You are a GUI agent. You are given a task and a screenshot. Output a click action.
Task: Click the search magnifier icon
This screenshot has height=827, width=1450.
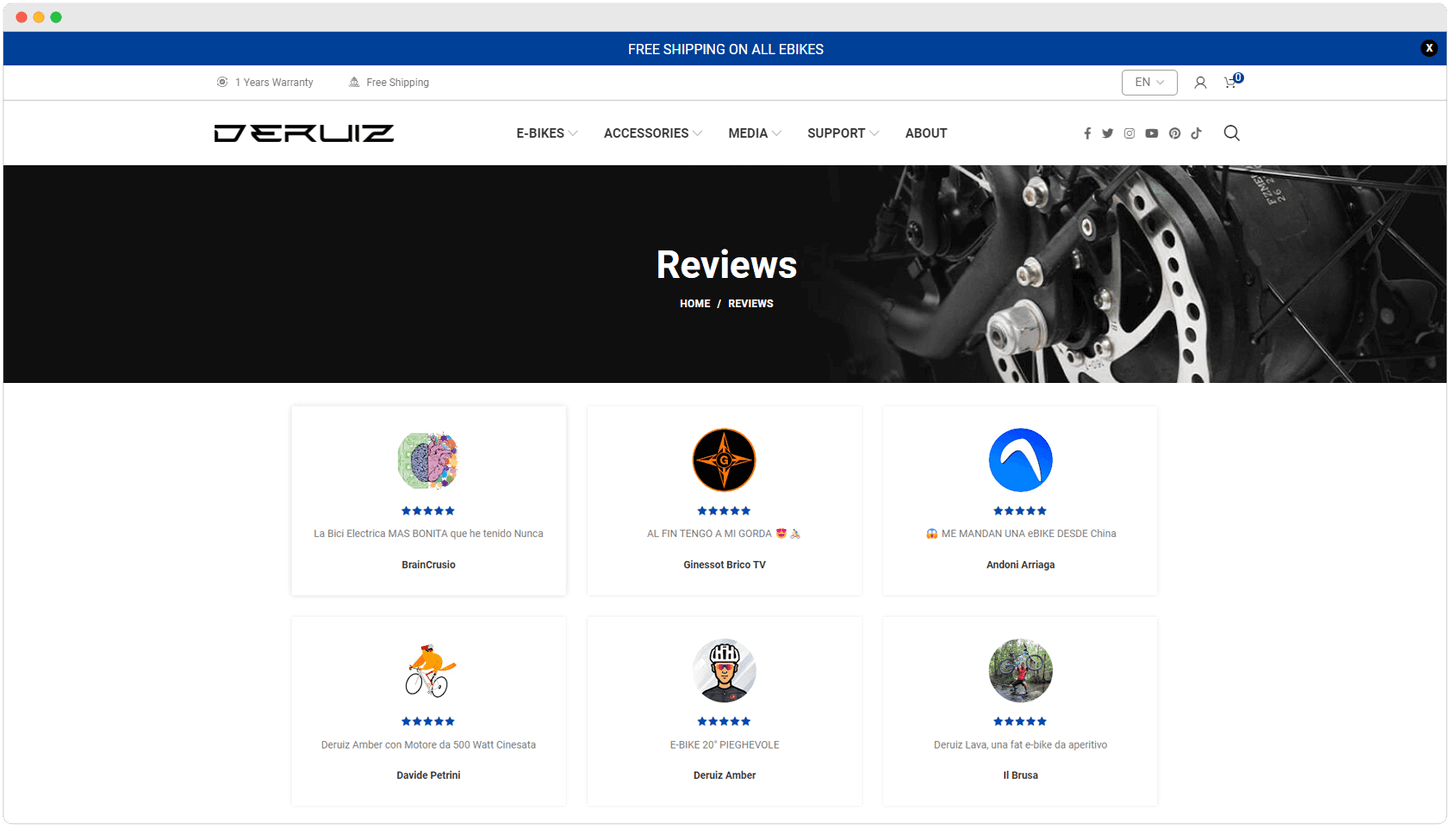1232,133
